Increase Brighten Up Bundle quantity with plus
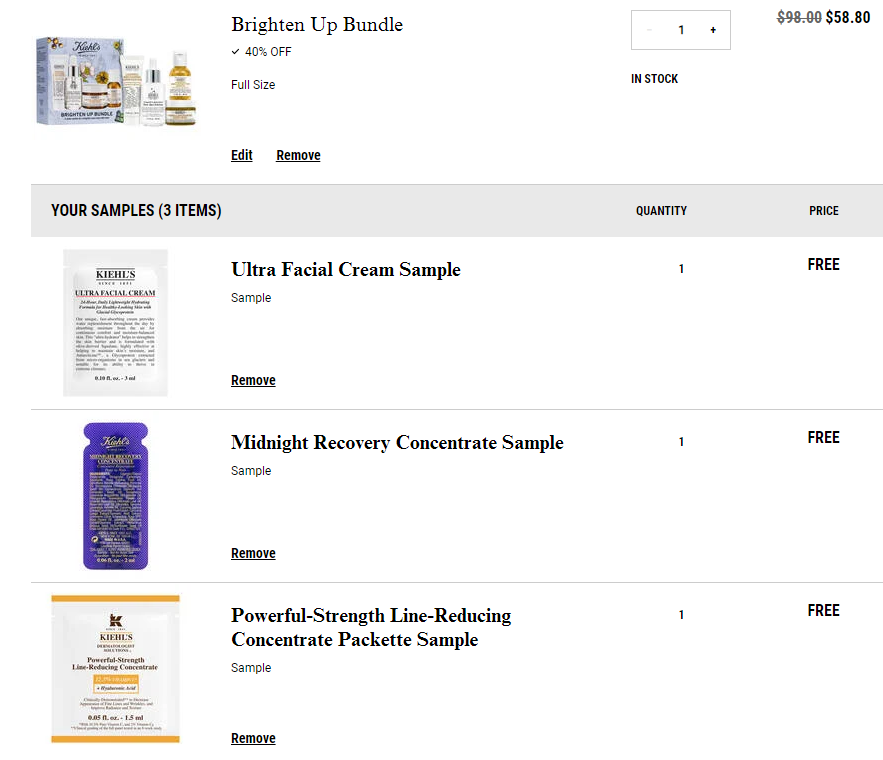This screenshot has height=760, width=883. coord(712,30)
